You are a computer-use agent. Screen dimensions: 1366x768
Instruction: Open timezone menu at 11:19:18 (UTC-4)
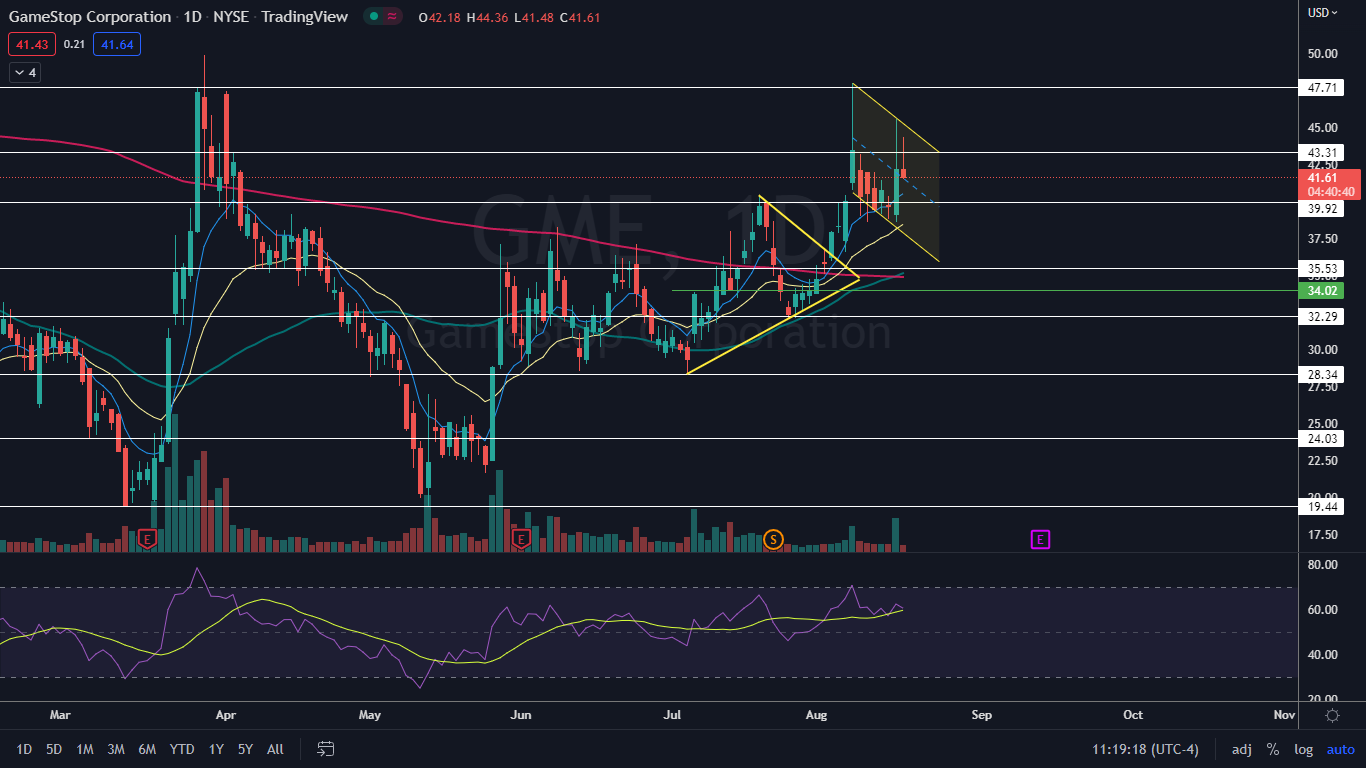1146,749
